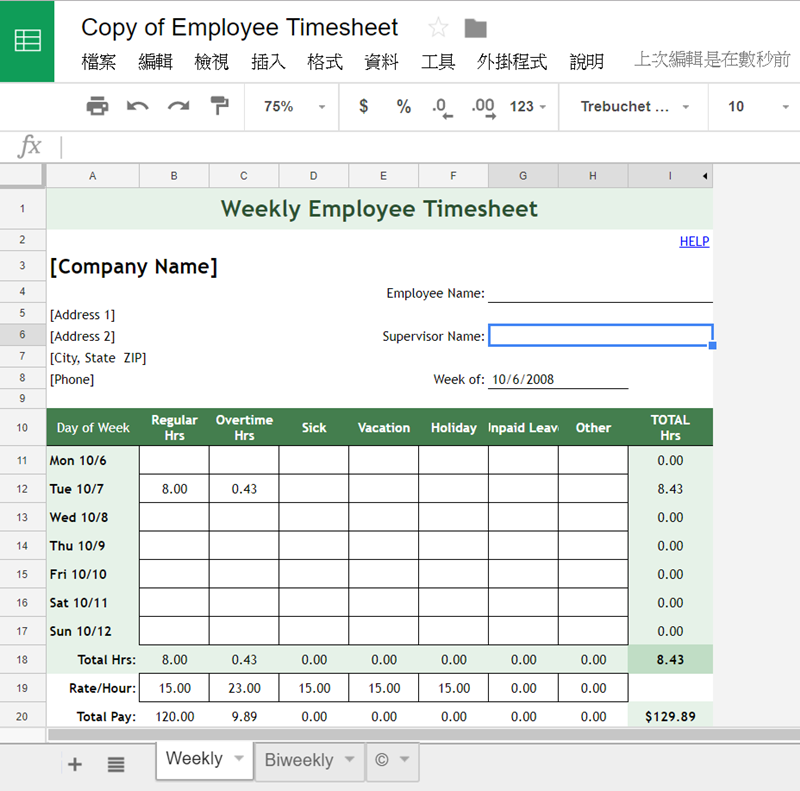Select the [Phone] cell
The height and width of the screenshot is (791, 800).
(72, 379)
